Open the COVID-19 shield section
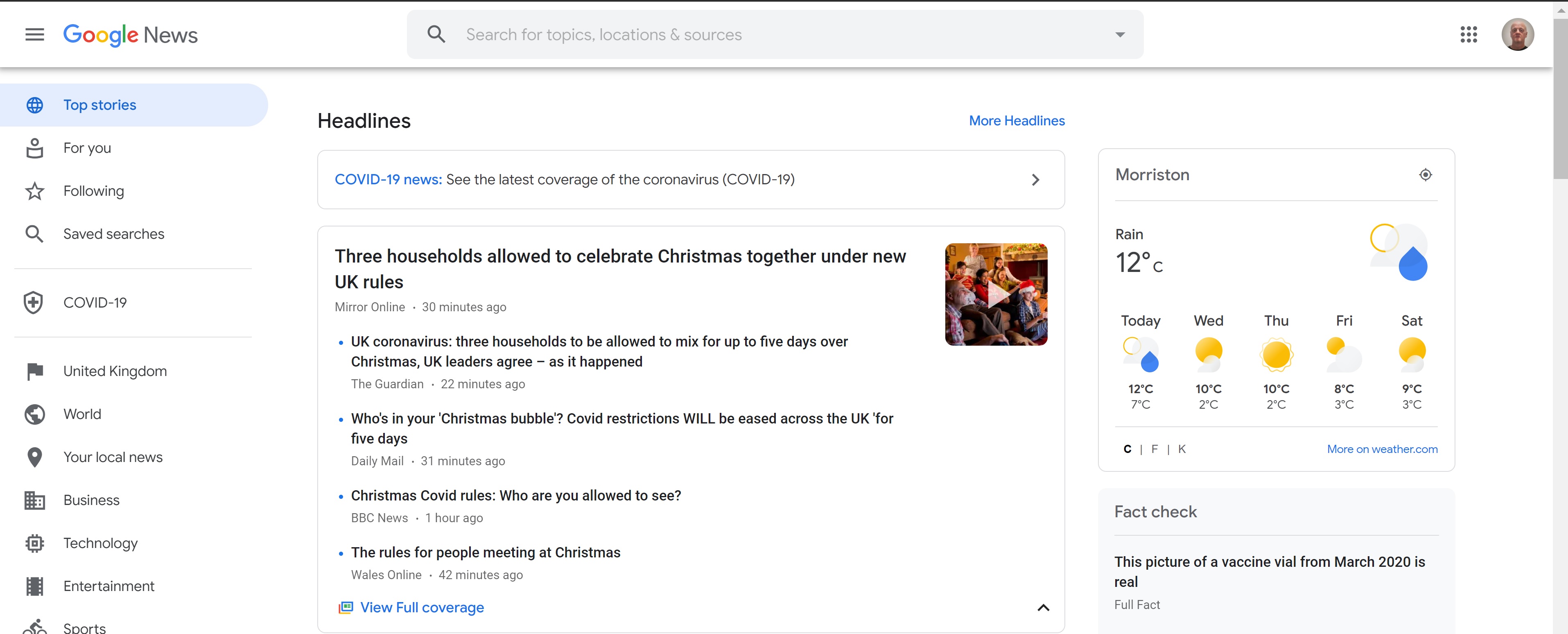The height and width of the screenshot is (634, 1568). pos(34,303)
